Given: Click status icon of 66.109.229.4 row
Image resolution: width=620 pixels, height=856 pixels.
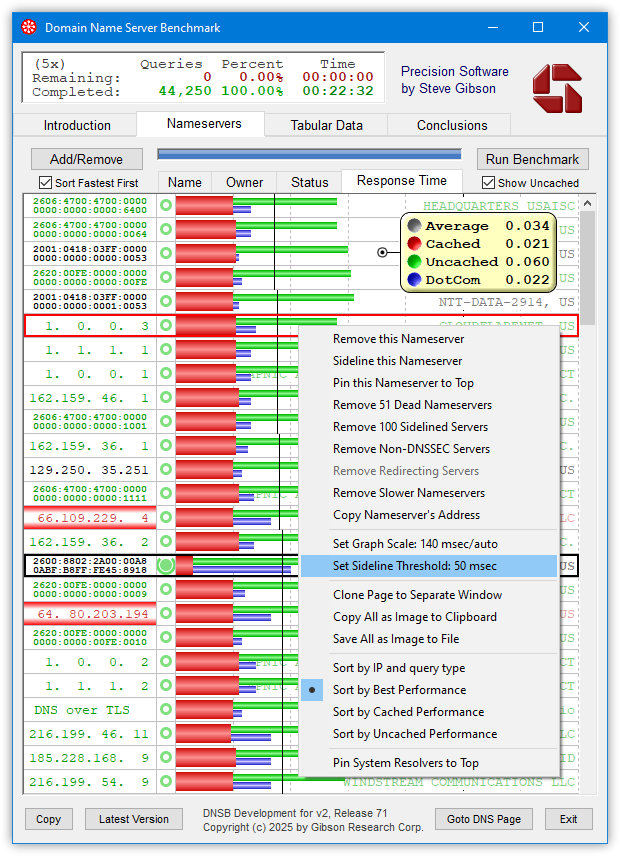Looking at the screenshot, I should point(166,518).
